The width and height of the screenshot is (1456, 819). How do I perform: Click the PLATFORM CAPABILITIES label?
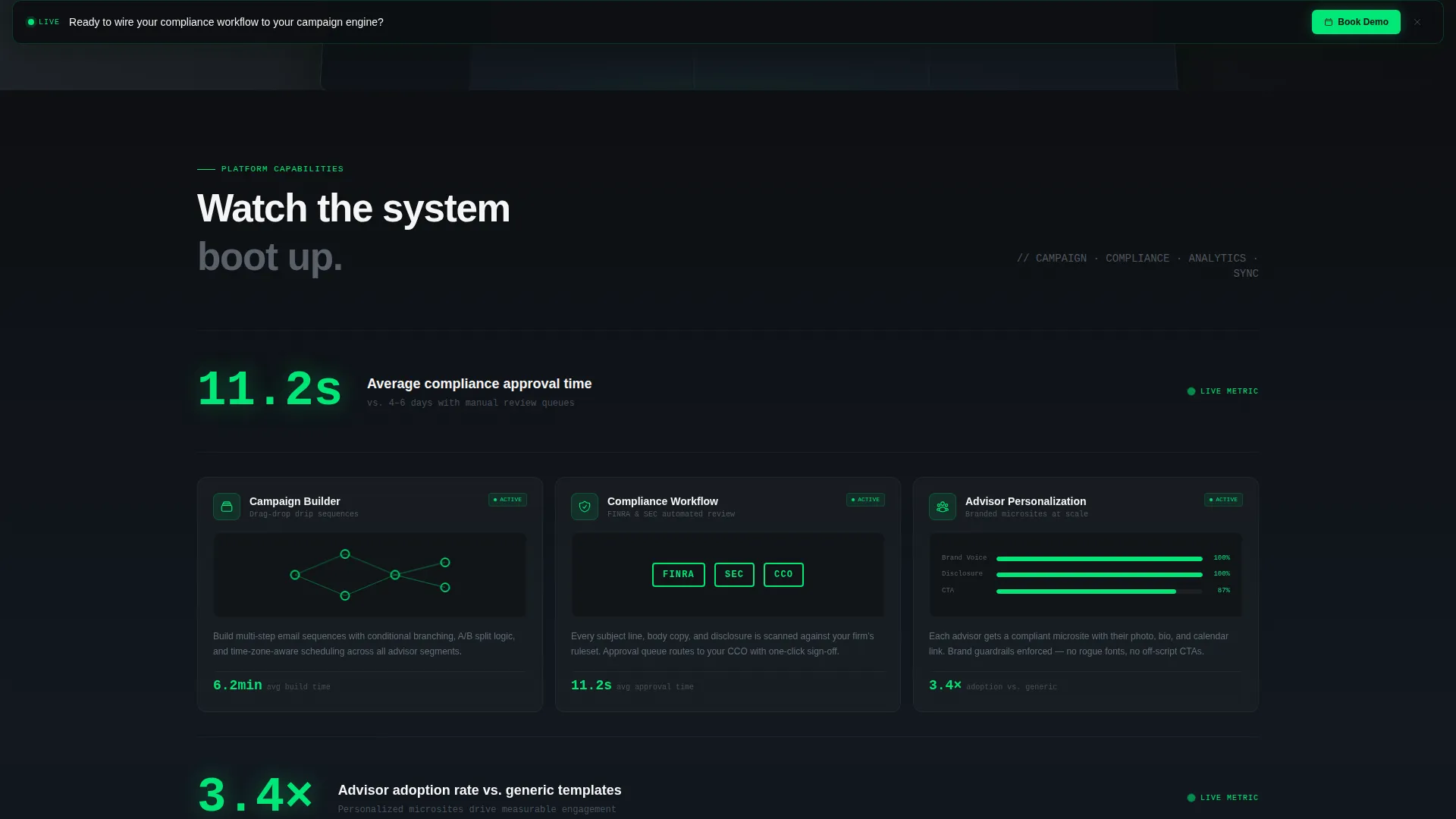coord(282,169)
